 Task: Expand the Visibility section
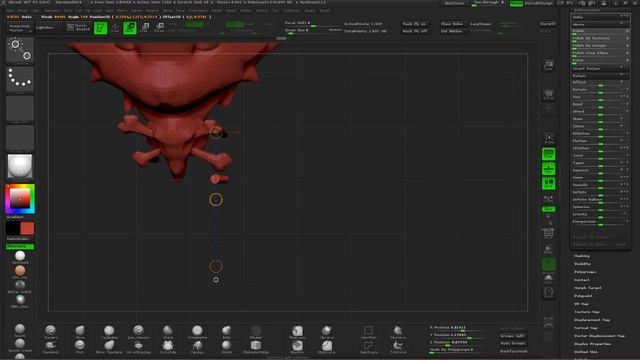click(x=582, y=264)
